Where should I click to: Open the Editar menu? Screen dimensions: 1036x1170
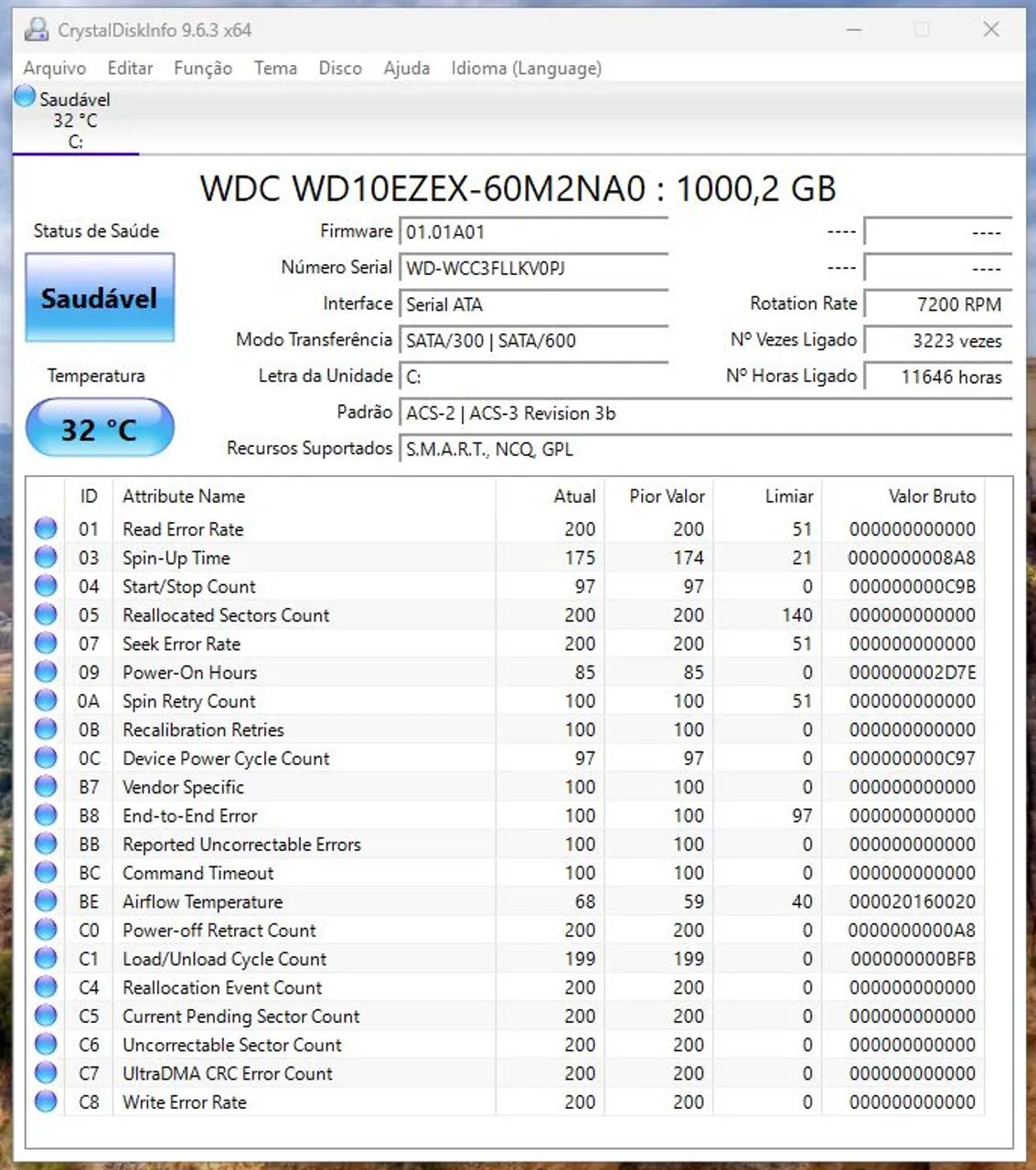130,69
